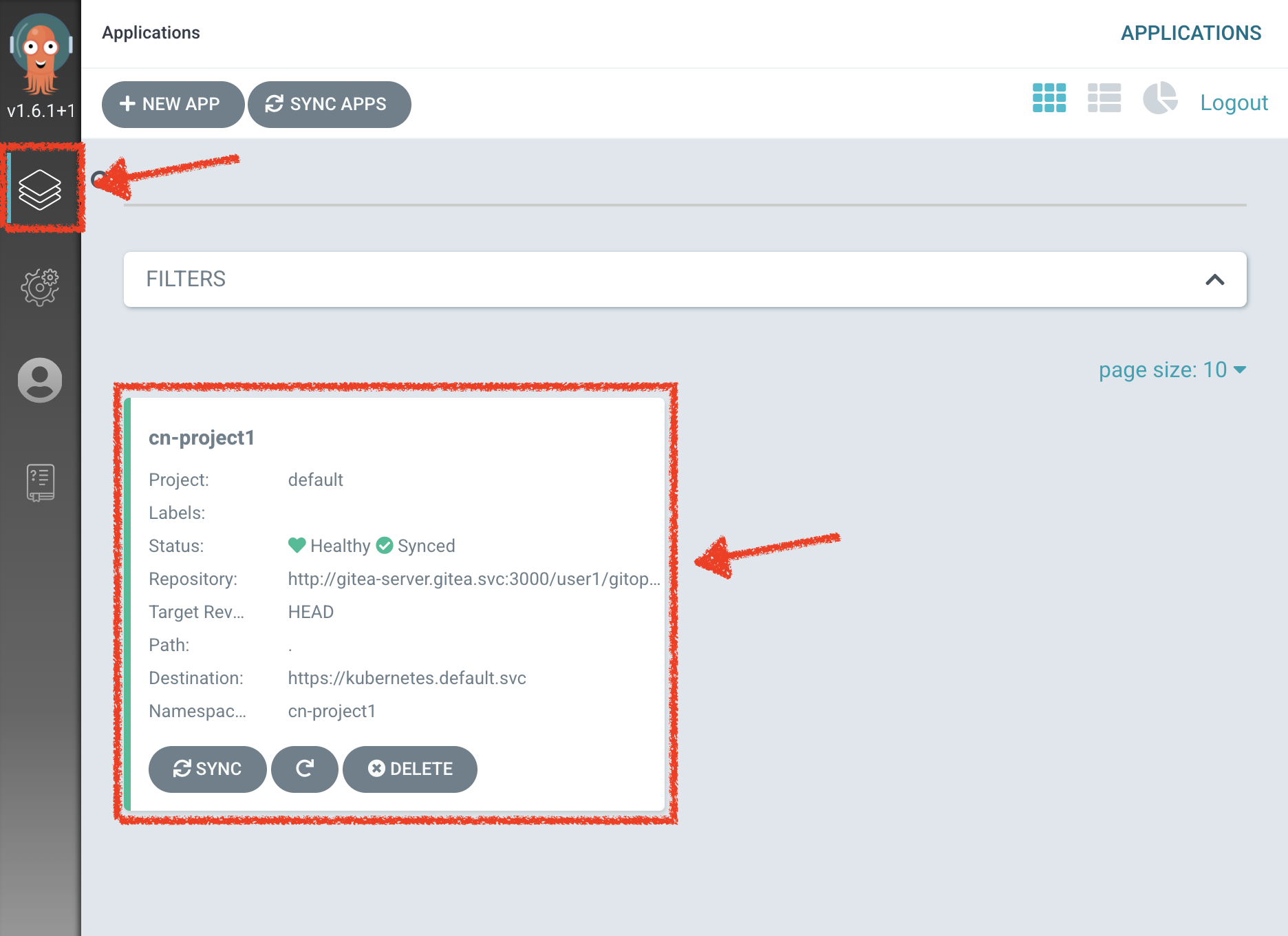This screenshot has width=1288, height=936.
Task: Click the gitea repository URL text
Action: (474, 579)
